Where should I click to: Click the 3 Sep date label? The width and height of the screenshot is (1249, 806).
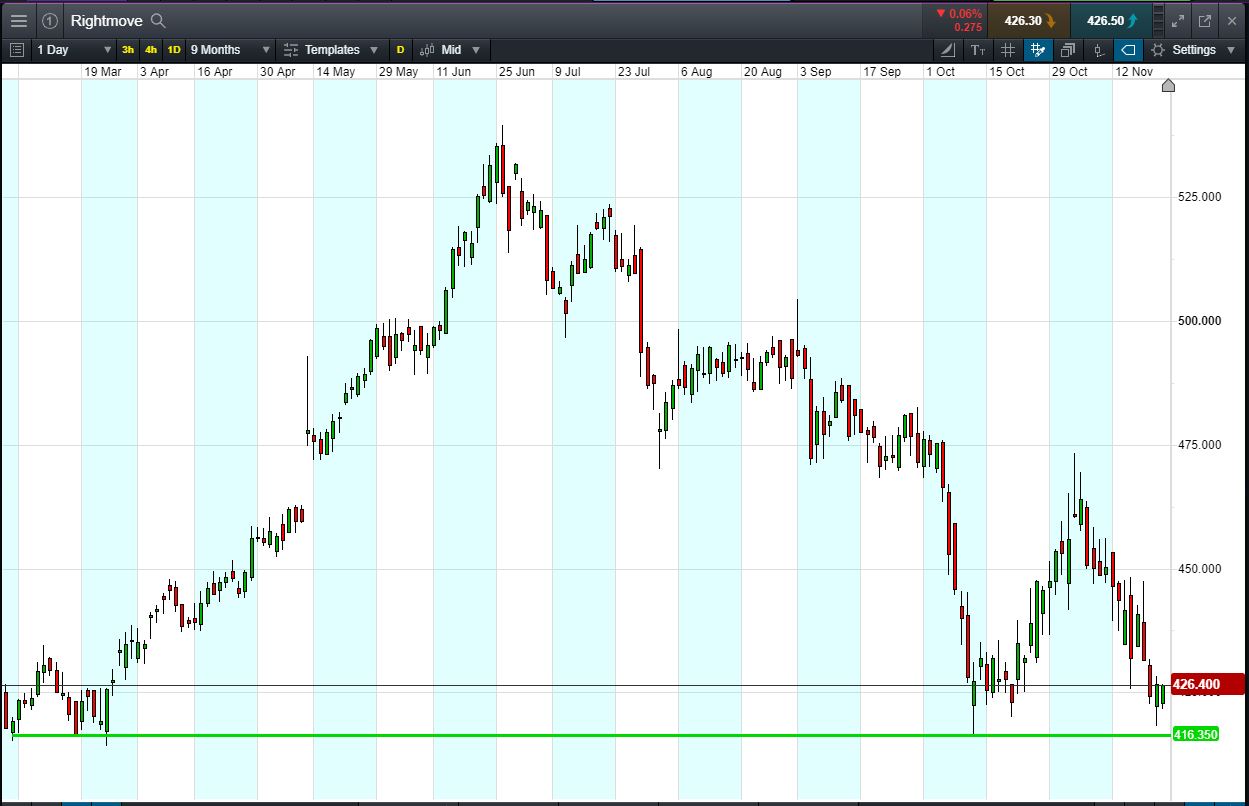click(x=815, y=71)
